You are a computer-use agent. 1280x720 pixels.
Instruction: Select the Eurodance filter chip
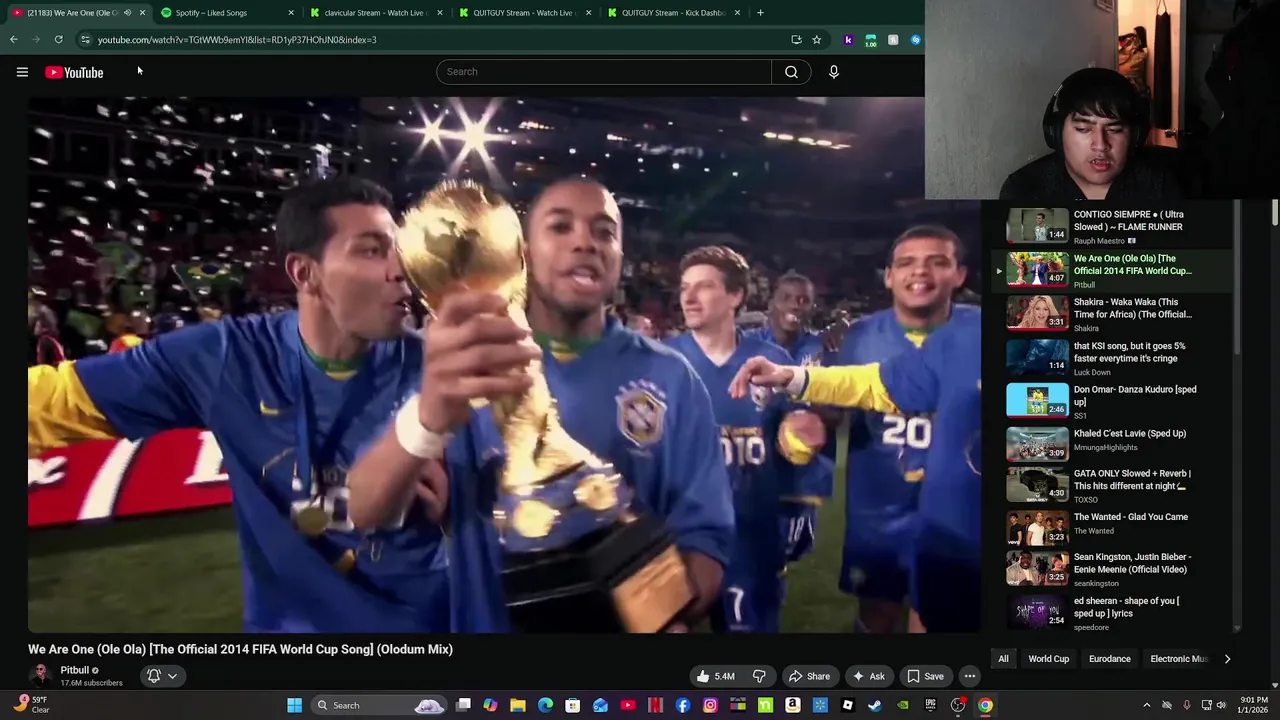pos(1110,659)
